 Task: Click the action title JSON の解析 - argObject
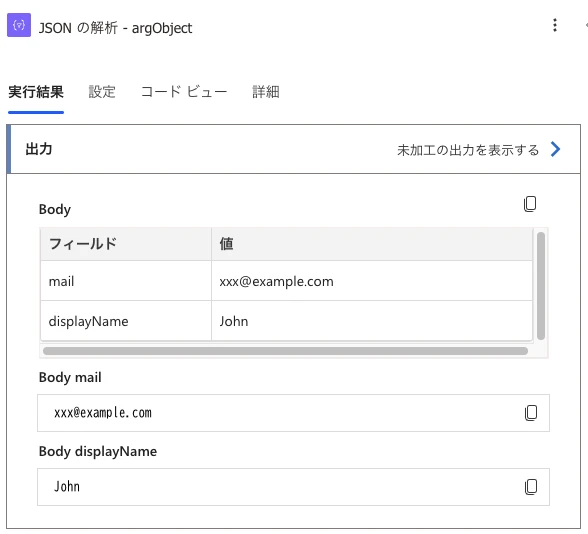click(x=115, y=28)
